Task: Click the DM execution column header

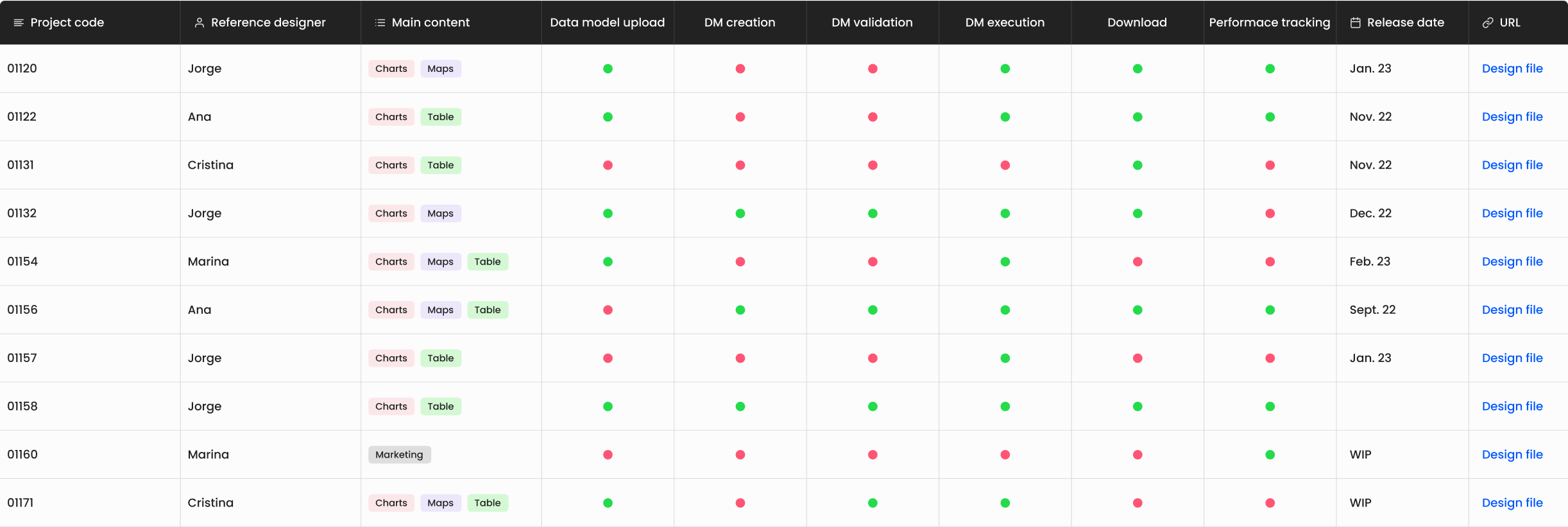Action: click(x=1005, y=22)
